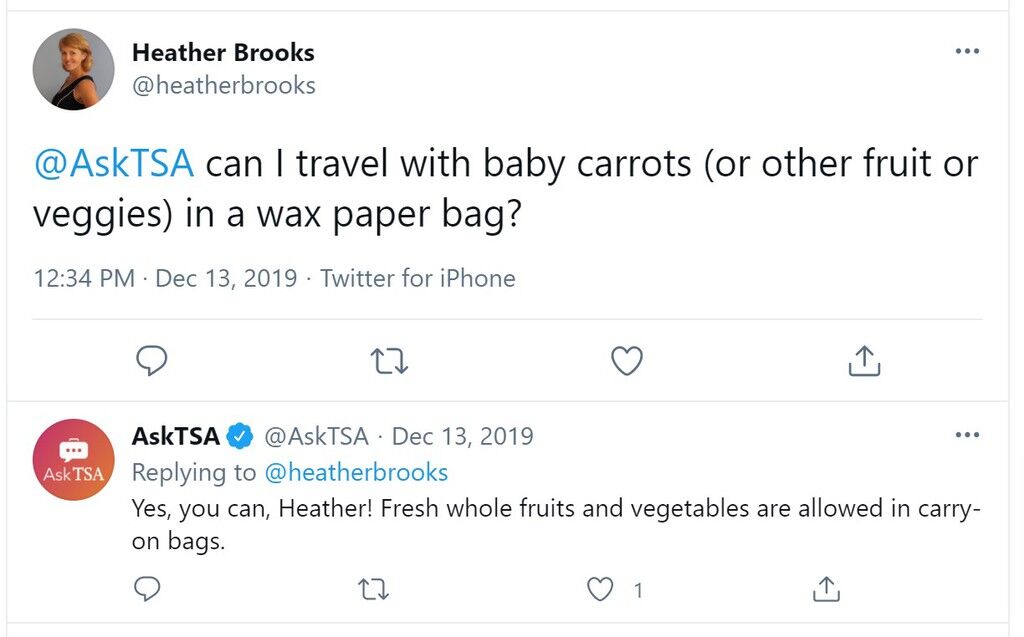Click AskTSA blue verified badge
This screenshot has width=1024, height=637.
[240, 436]
